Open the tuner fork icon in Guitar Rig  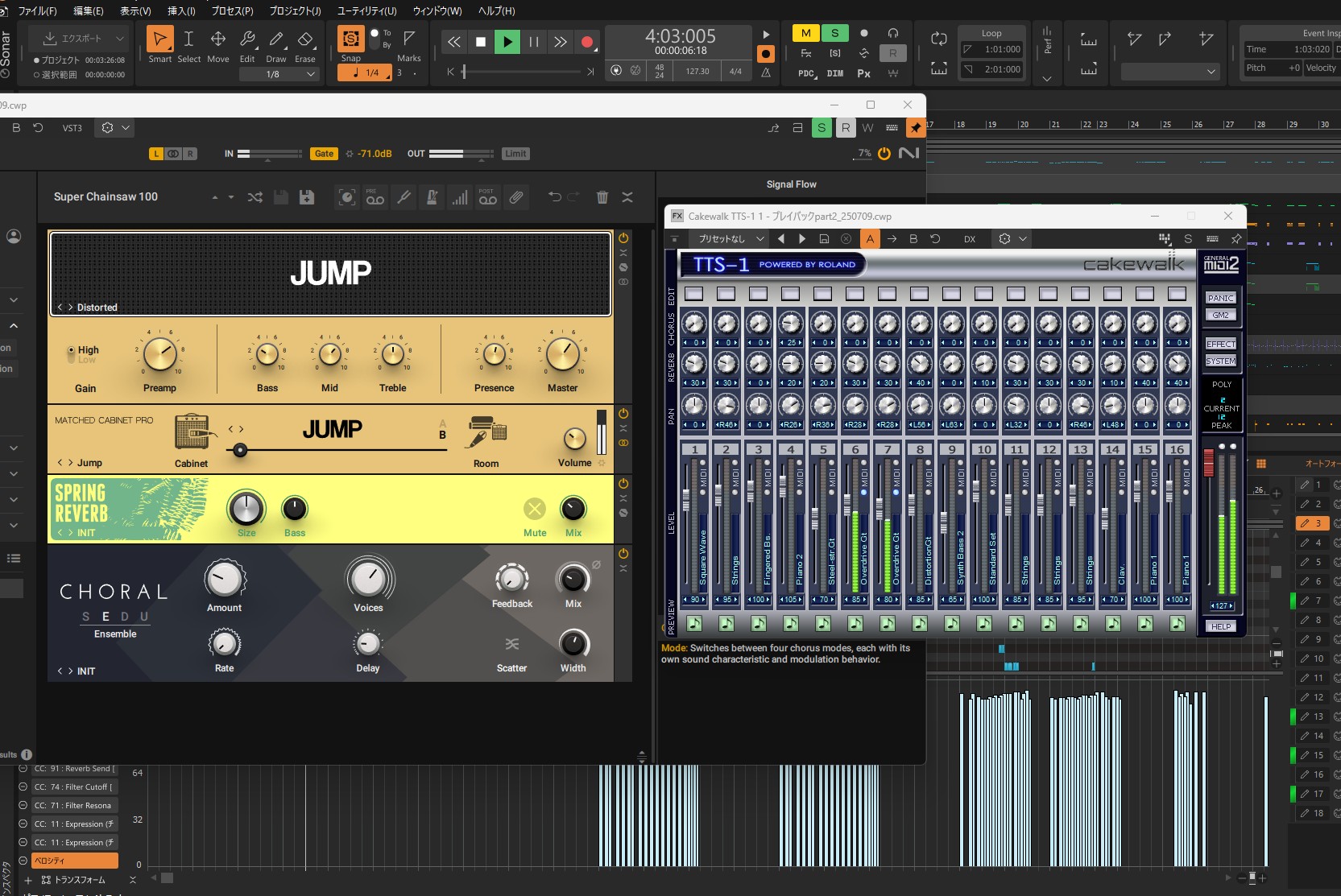coord(404,197)
